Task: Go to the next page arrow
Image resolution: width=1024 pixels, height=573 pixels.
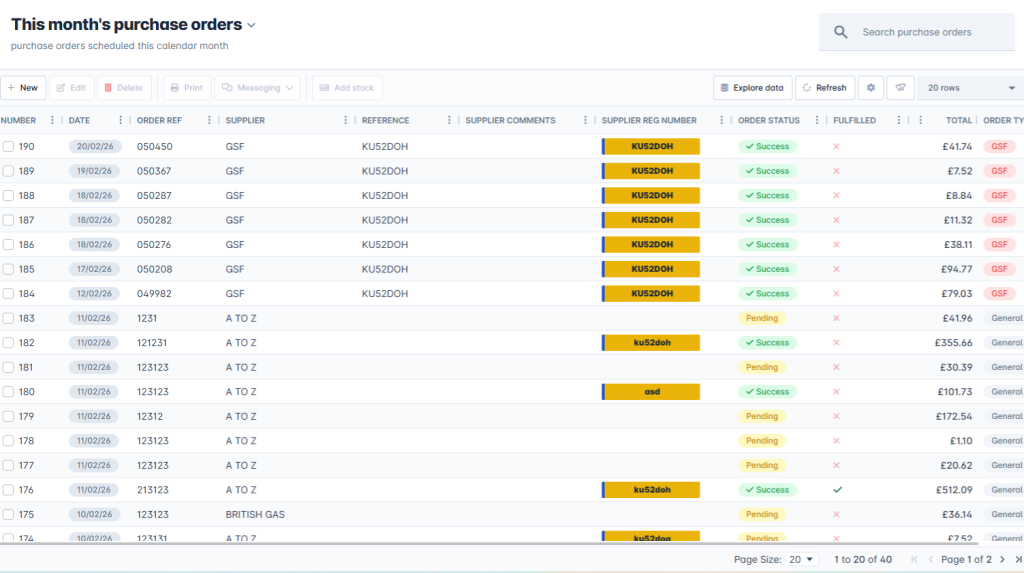Action: [1002, 559]
